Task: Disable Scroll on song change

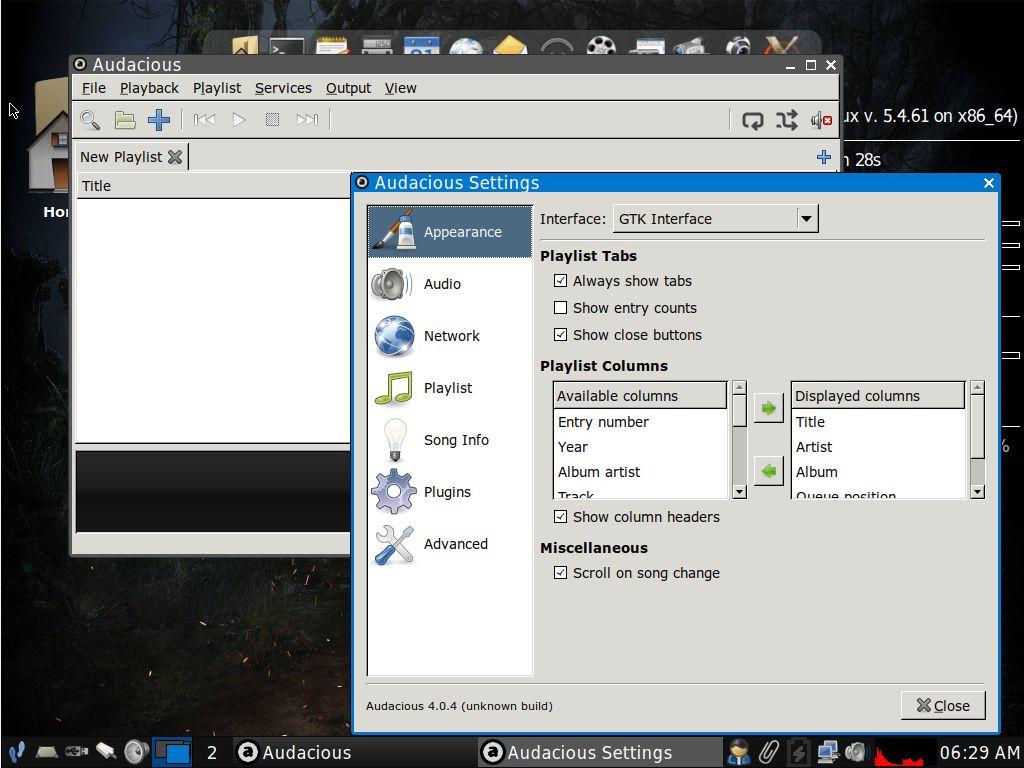Action: tap(561, 573)
